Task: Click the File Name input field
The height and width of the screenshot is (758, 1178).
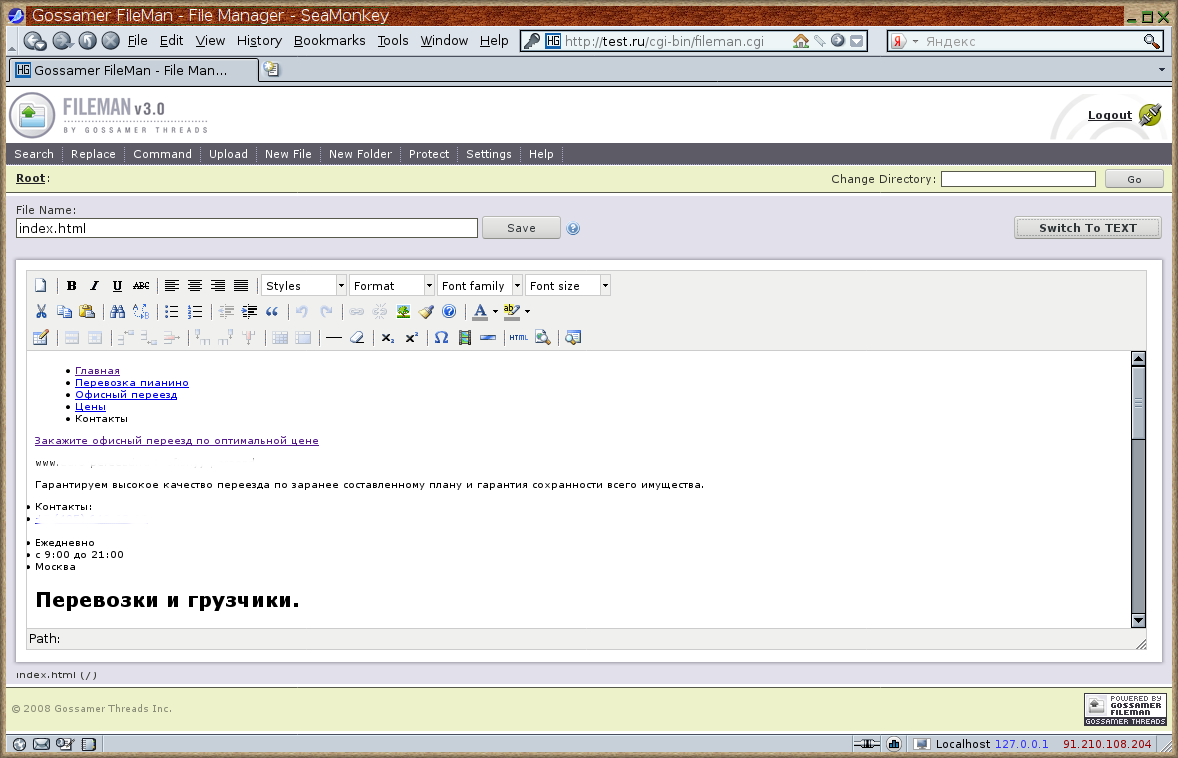Action: [x=247, y=228]
